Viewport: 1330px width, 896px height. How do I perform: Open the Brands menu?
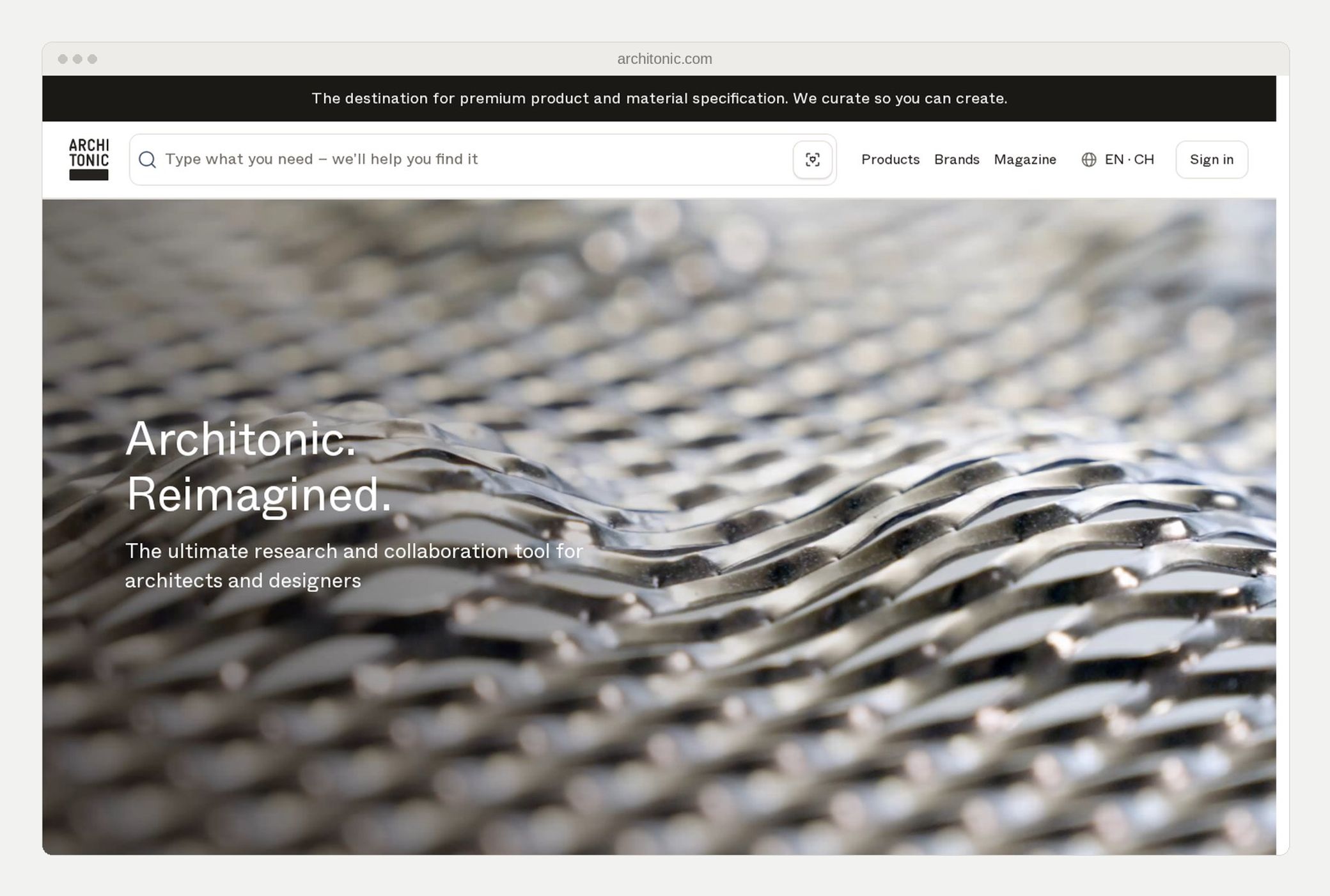(957, 159)
